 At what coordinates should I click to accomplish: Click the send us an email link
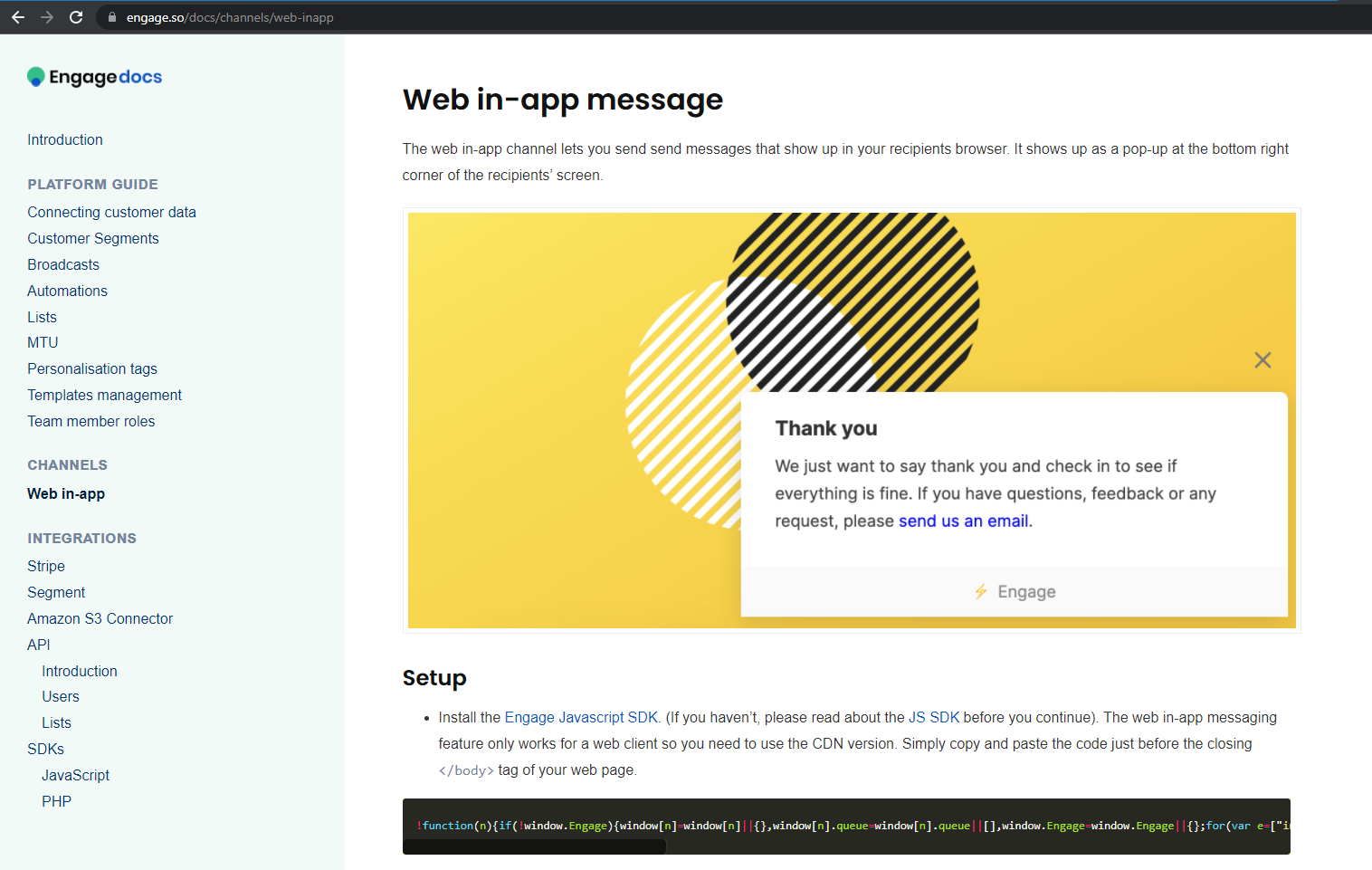(963, 521)
